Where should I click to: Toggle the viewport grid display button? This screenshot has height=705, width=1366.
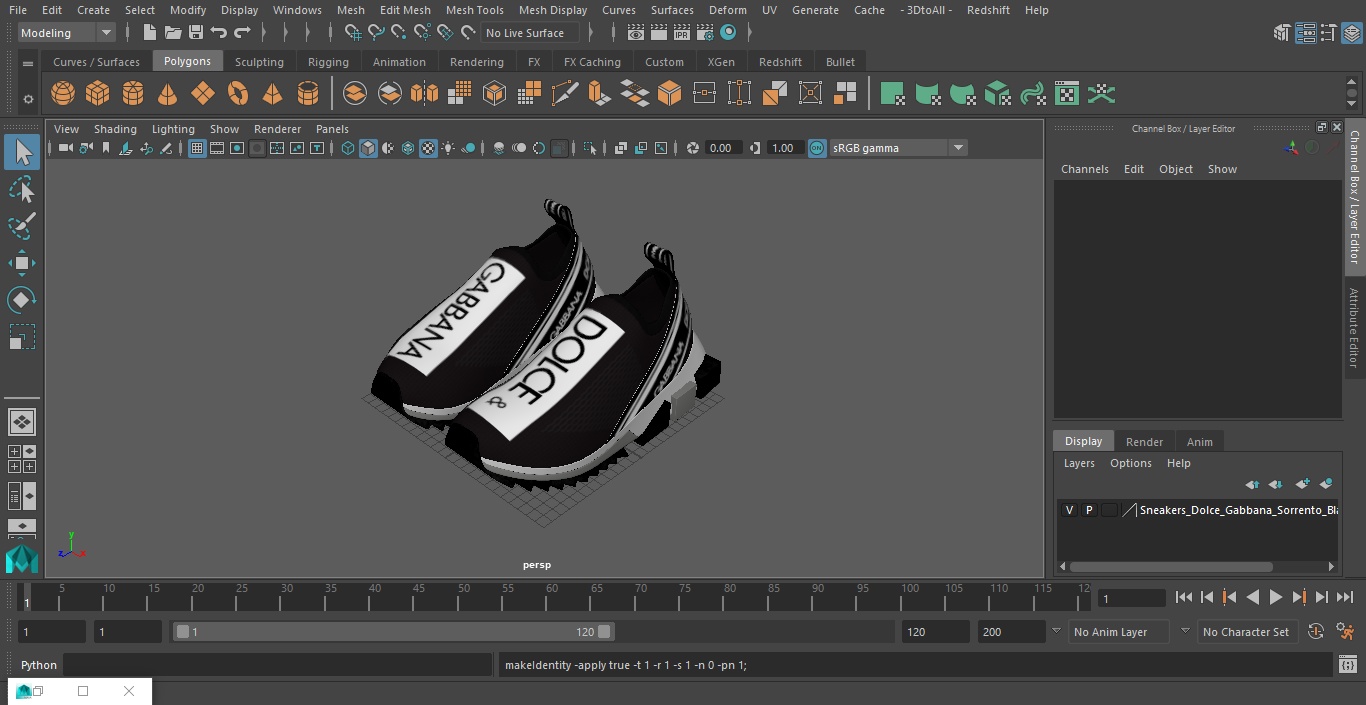[x=197, y=148]
